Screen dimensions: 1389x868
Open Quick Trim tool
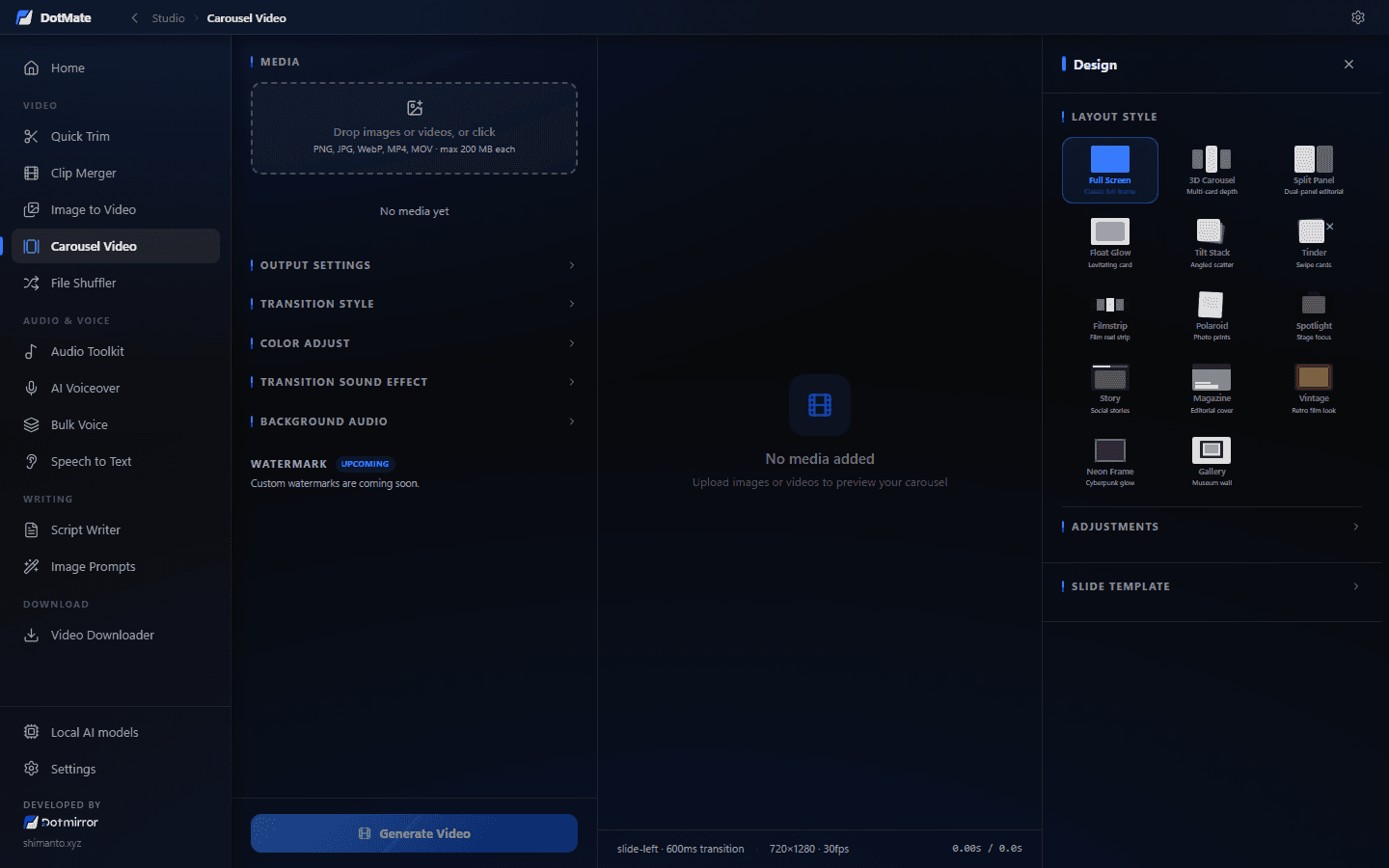(x=116, y=136)
